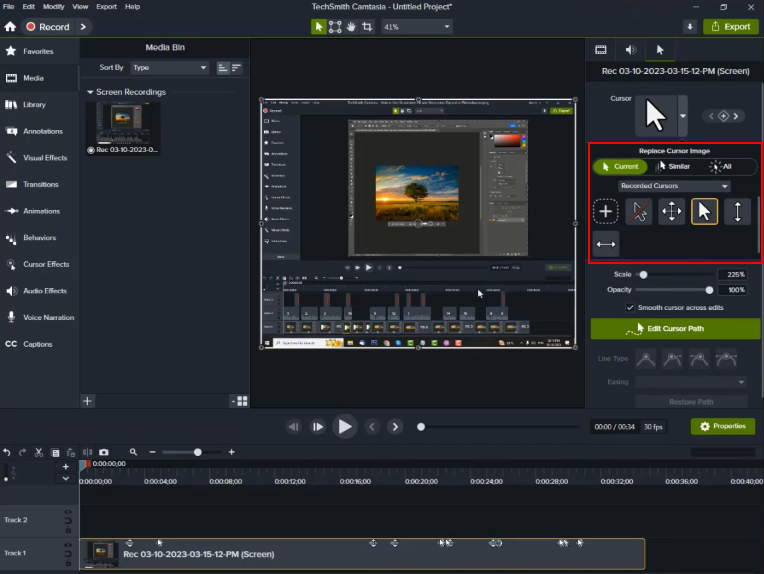Open the Sort By Type dropdown
This screenshot has height=574, width=764.
pos(169,68)
